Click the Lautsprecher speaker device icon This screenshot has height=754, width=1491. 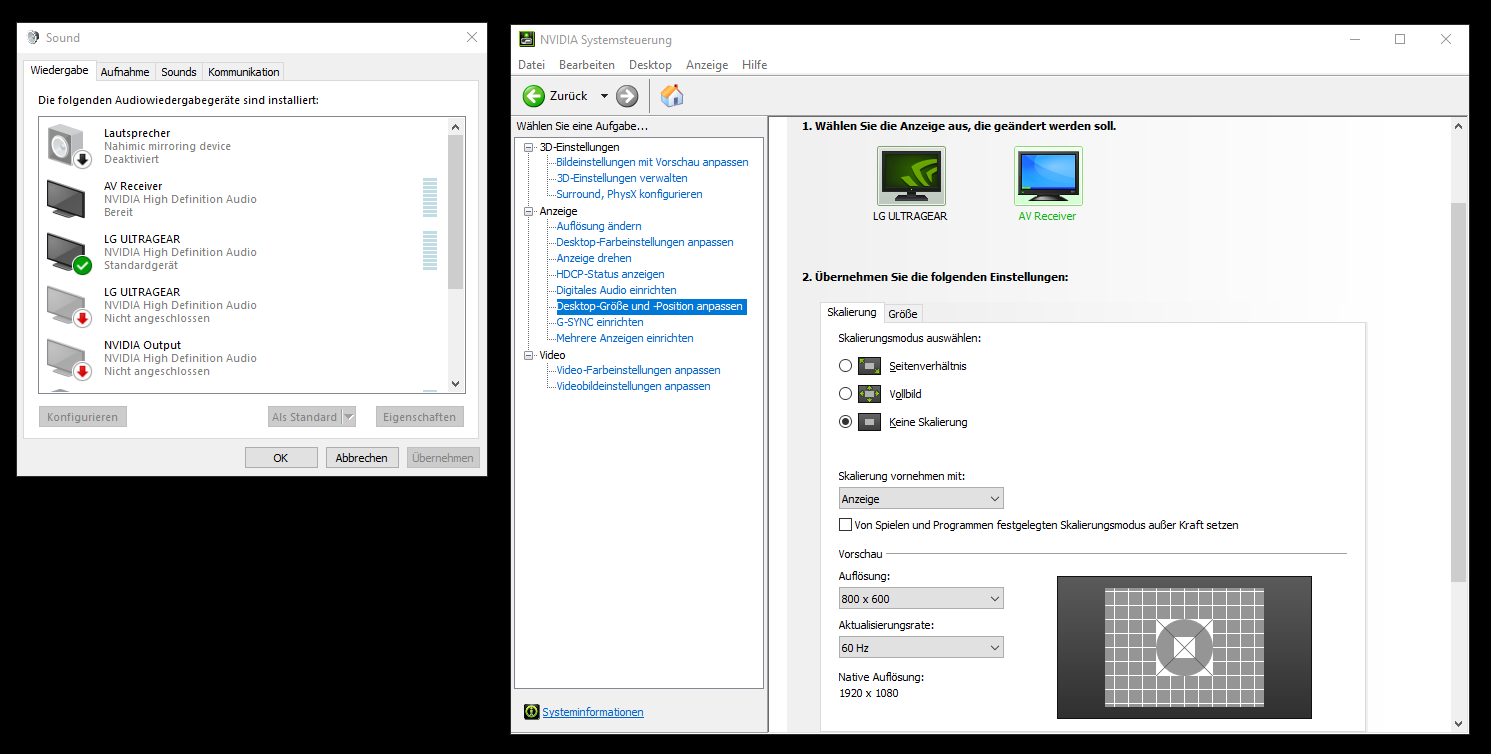(x=69, y=146)
